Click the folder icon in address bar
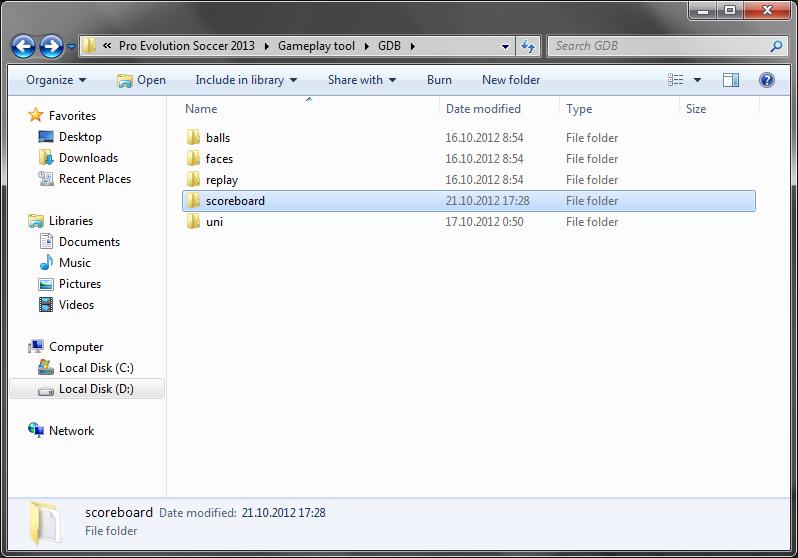The image size is (798, 558). (89, 46)
